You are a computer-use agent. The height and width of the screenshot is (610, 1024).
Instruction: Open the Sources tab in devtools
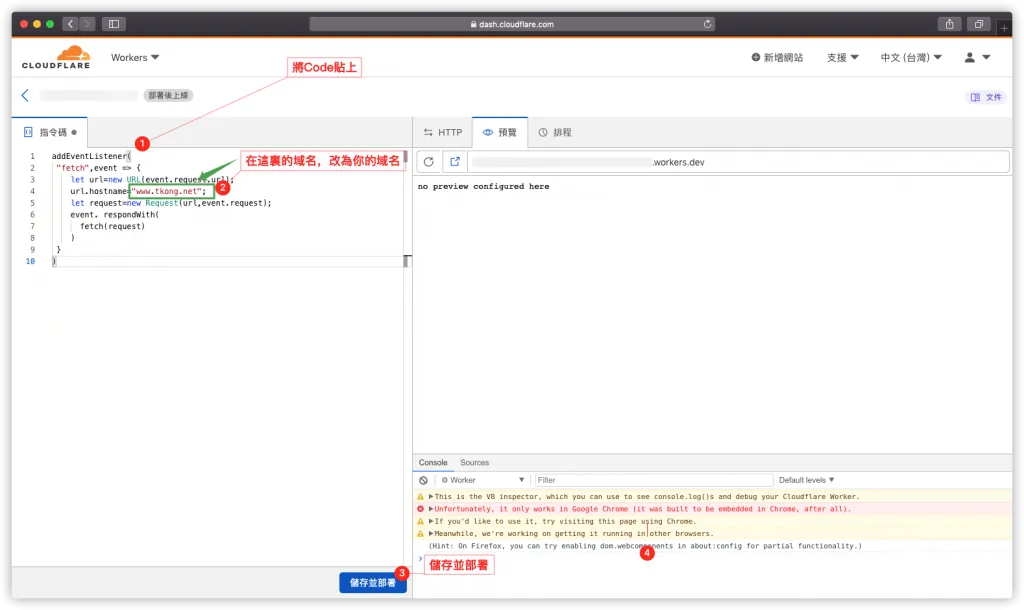pos(475,462)
